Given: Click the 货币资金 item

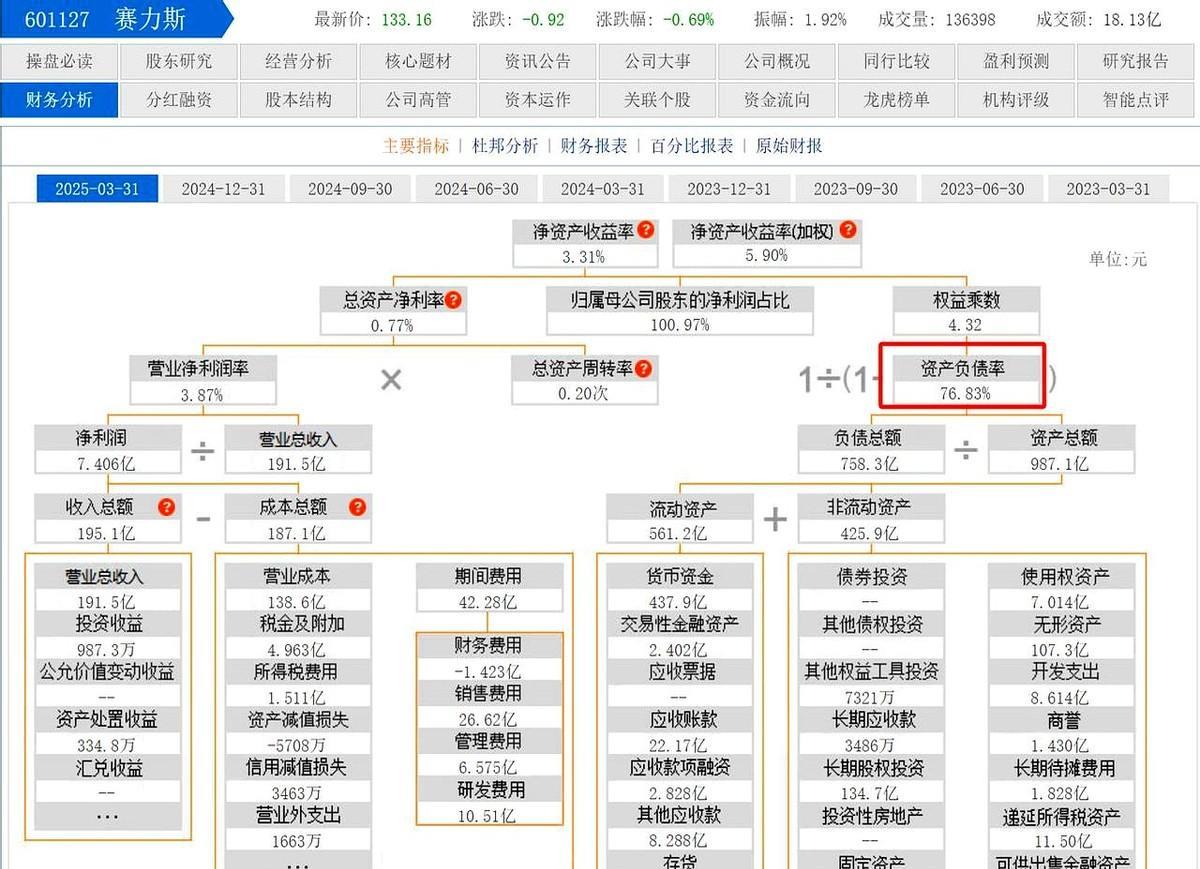Looking at the screenshot, I should coord(681,588).
